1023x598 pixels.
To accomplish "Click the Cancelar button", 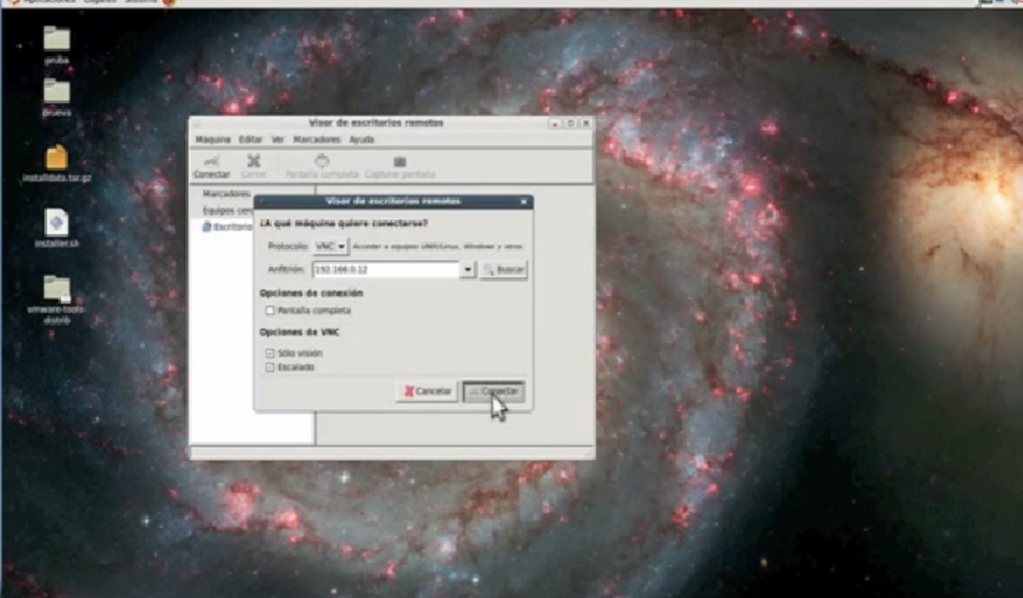I will (x=427, y=391).
